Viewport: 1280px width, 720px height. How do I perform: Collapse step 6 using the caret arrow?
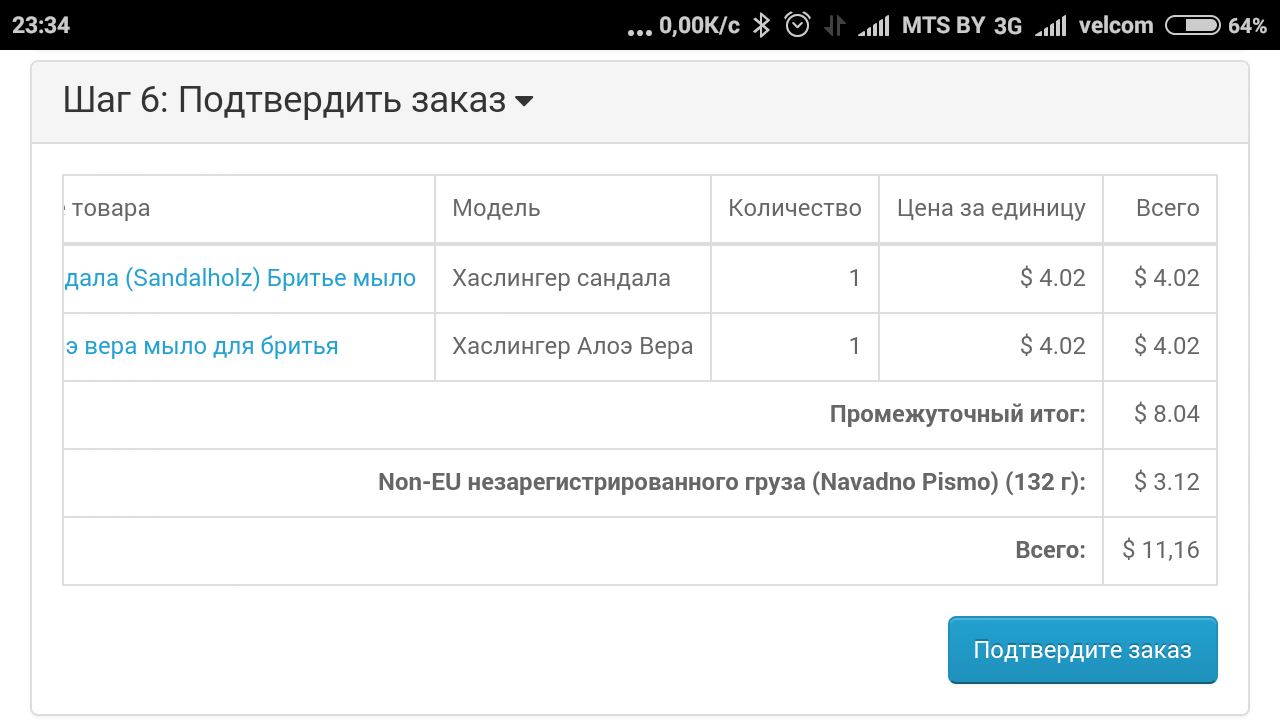[523, 101]
